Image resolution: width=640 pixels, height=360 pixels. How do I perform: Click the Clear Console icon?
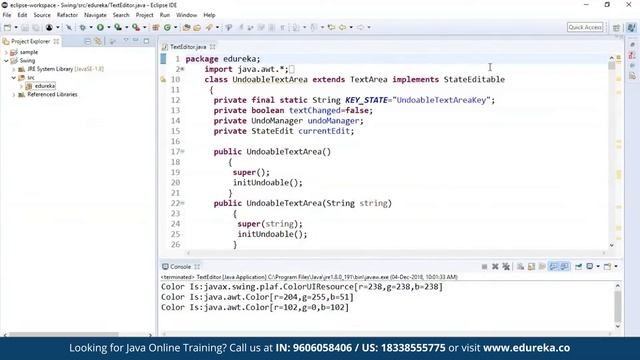click(x=520, y=267)
